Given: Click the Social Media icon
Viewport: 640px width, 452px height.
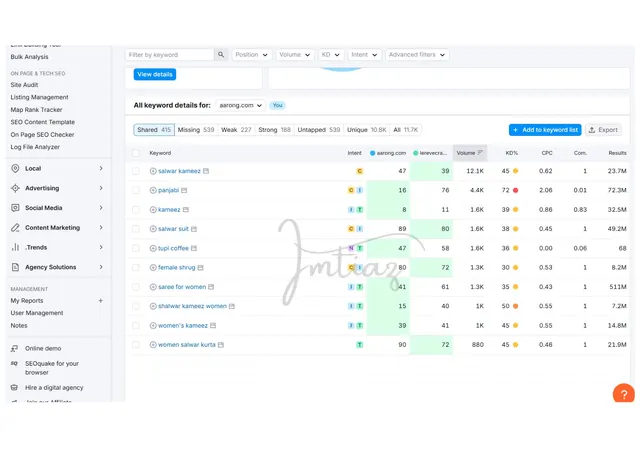Looking at the screenshot, I should click(15, 207).
